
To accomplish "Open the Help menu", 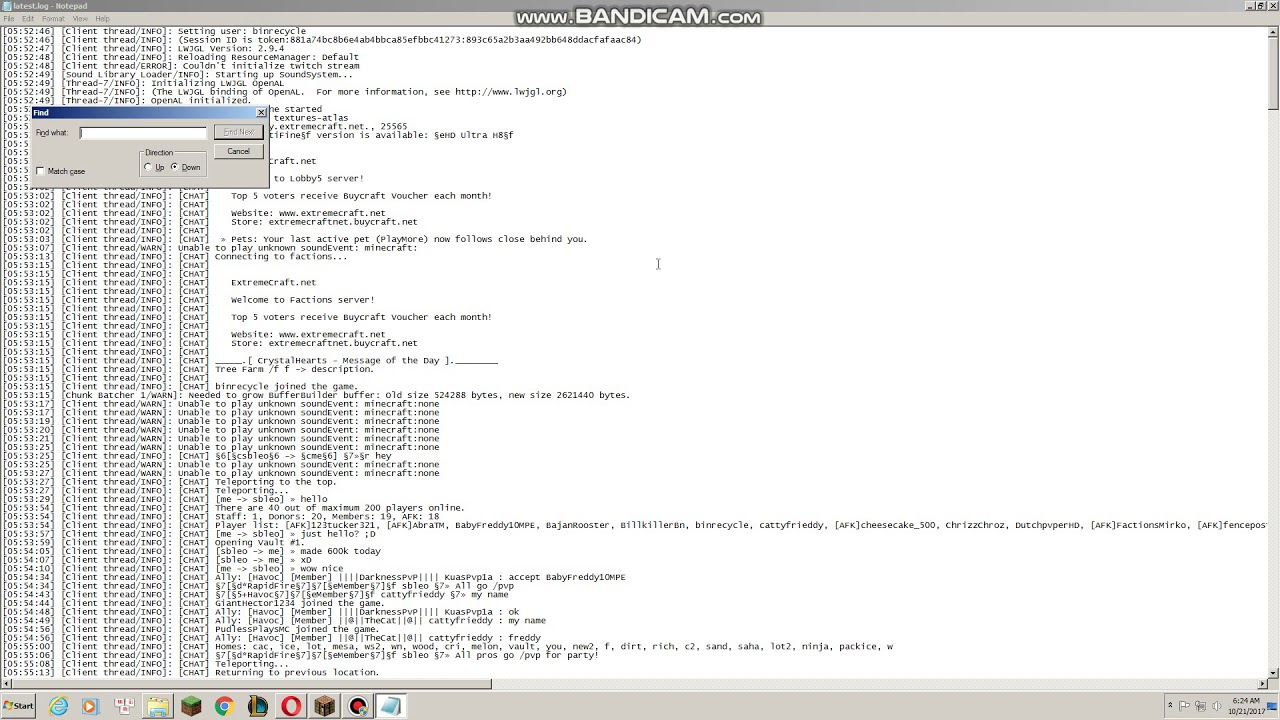I will [102, 18].
